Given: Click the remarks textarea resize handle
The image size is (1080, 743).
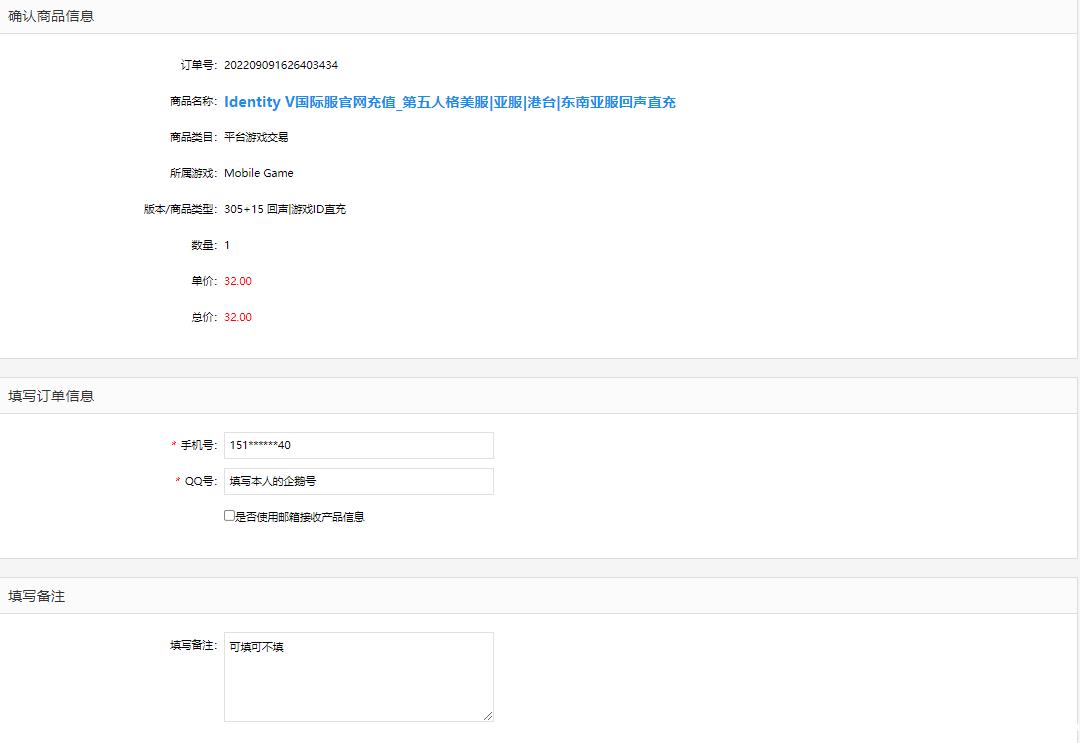Looking at the screenshot, I should pos(488,716).
